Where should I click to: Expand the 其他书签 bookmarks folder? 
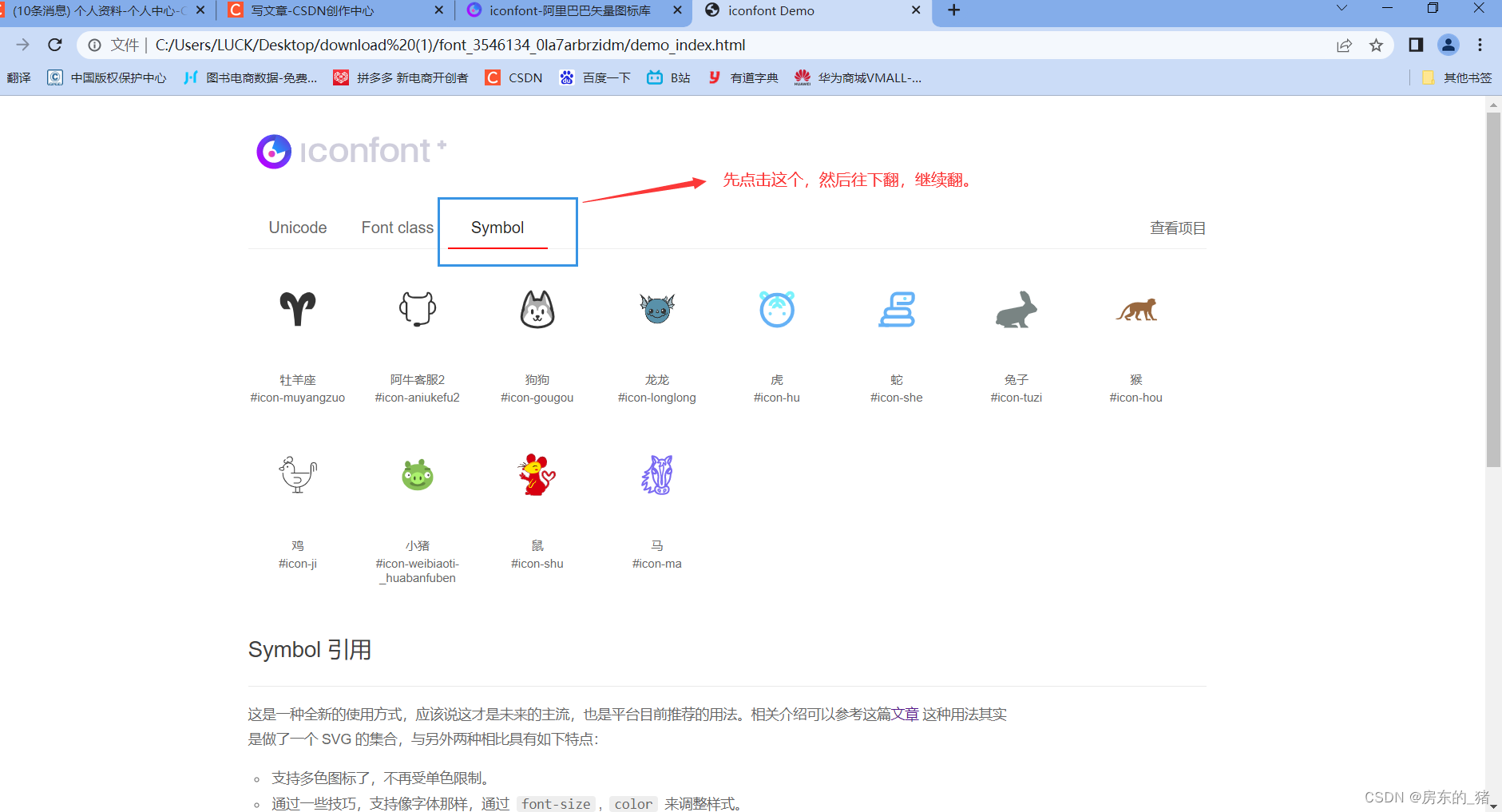[1457, 77]
